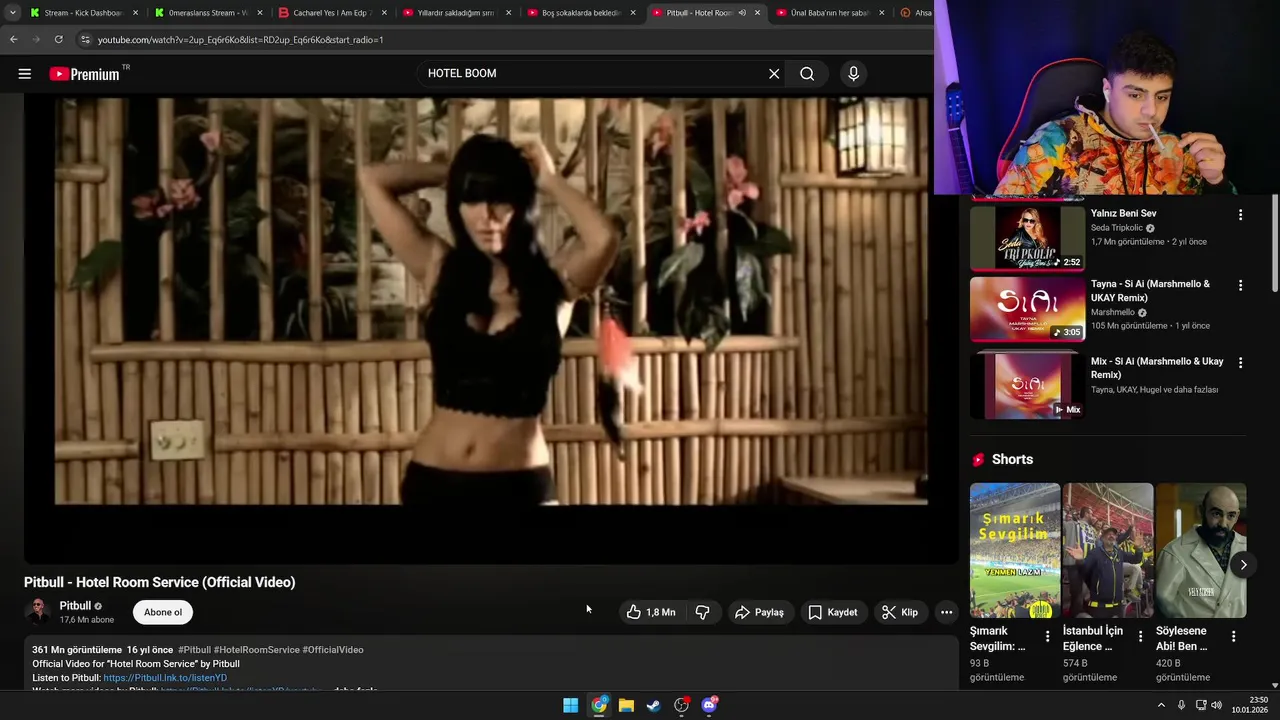
Task: Clear the HOTEL BOOM search text
Action: pos(774,73)
